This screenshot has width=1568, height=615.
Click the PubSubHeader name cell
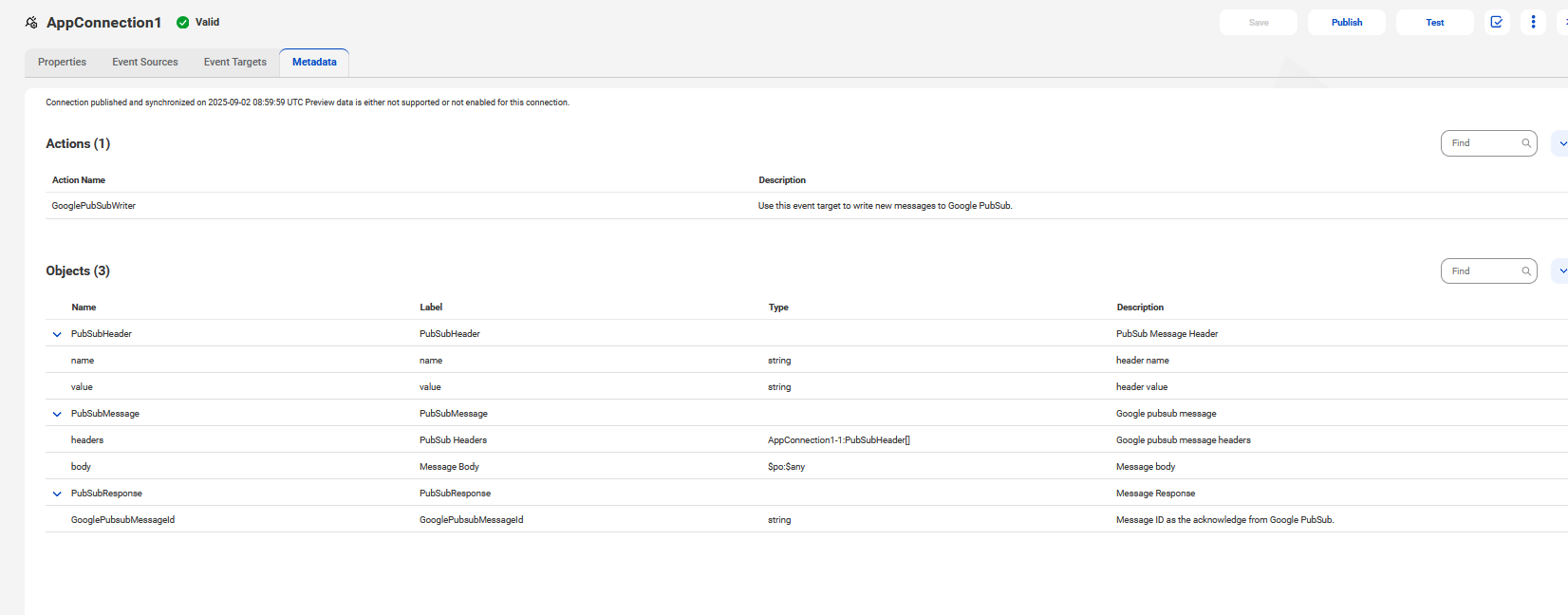click(x=102, y=334)
